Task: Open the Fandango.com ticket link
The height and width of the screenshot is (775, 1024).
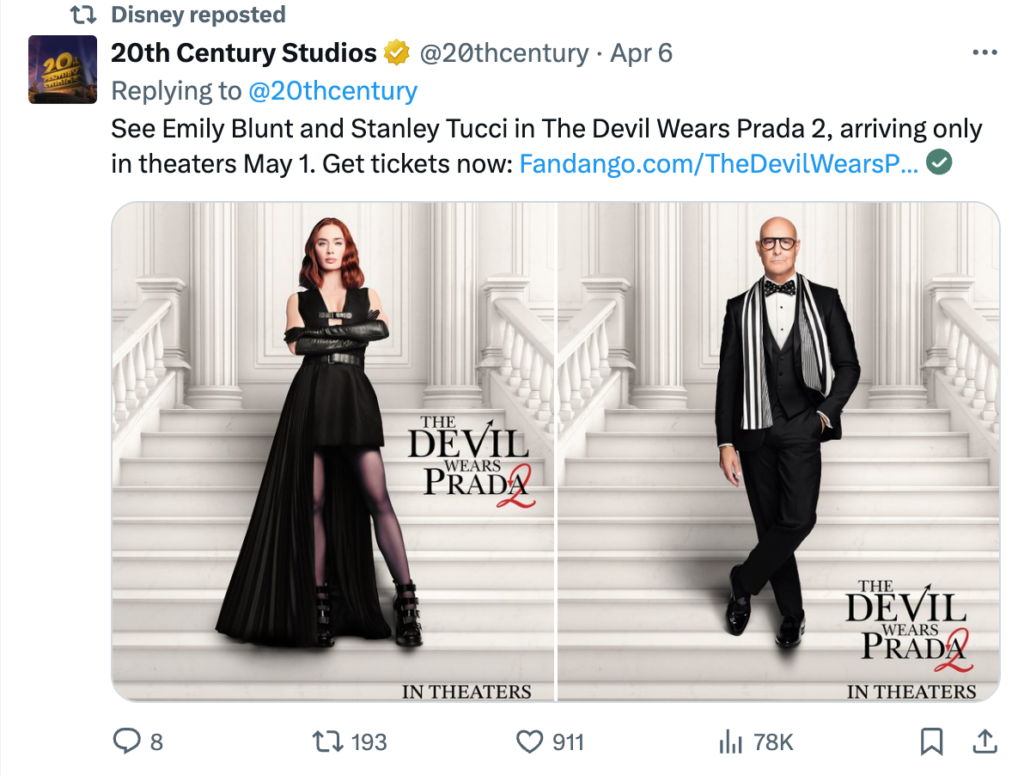Action: coord(718,163)
